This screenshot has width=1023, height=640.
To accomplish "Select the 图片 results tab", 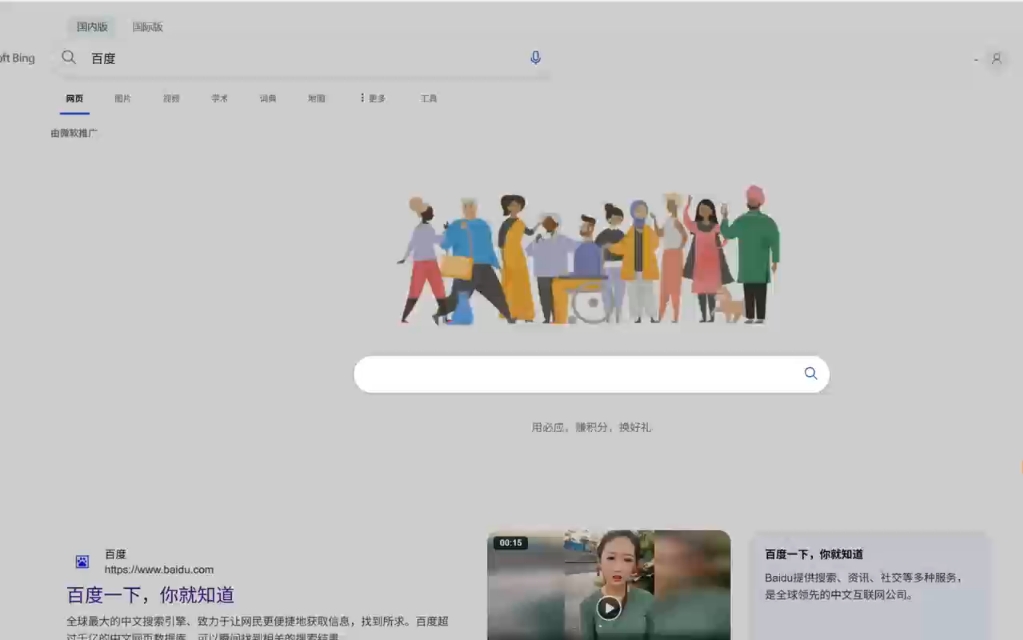I will tap(123, 99).
